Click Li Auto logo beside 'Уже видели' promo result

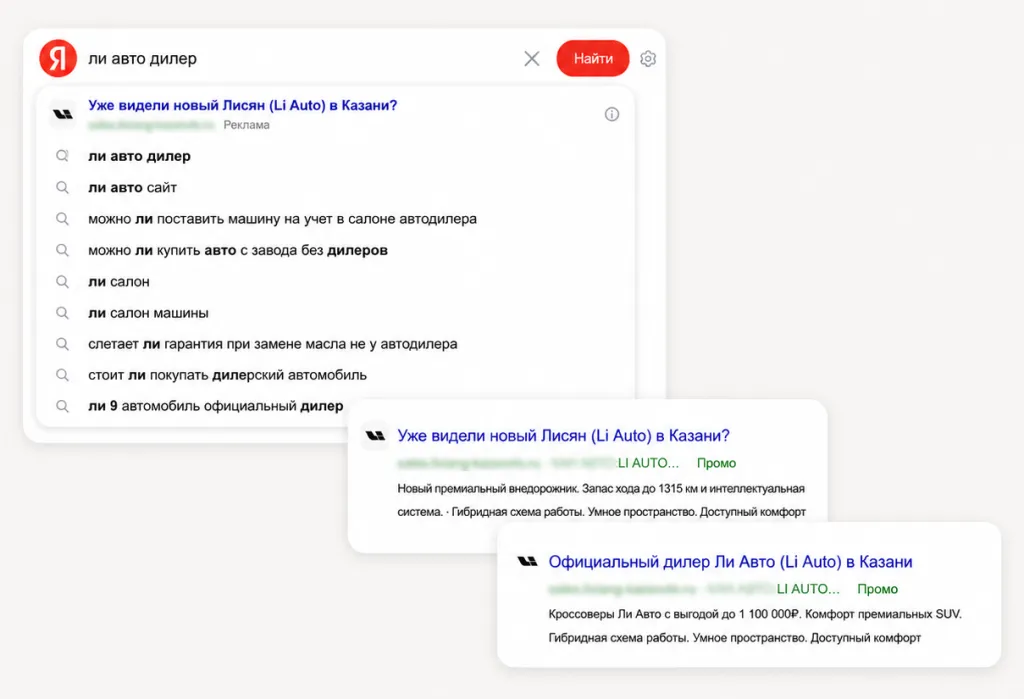376,436
